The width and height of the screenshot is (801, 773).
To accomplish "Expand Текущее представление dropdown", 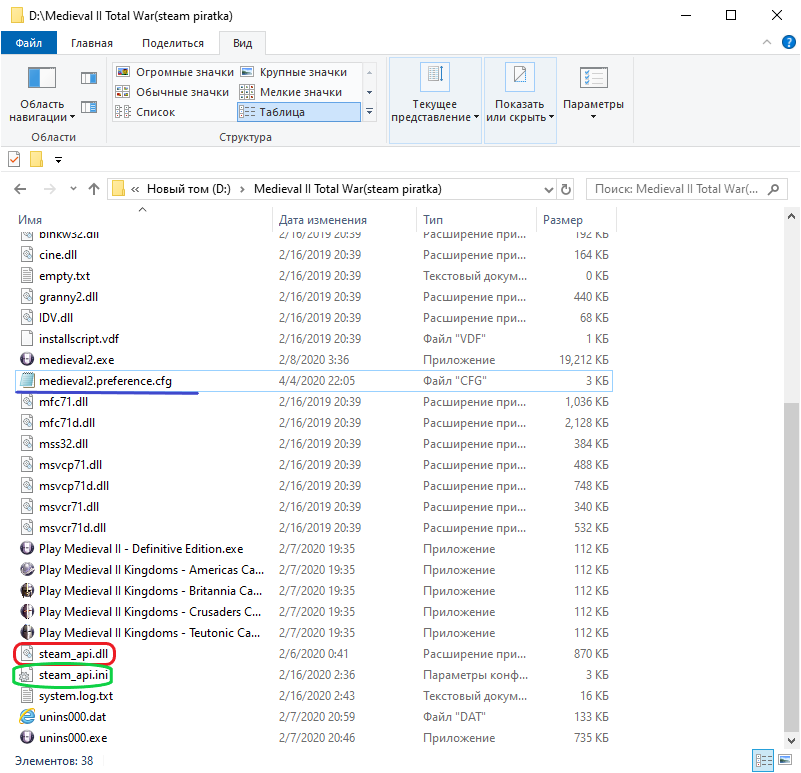I will (435, 100).
